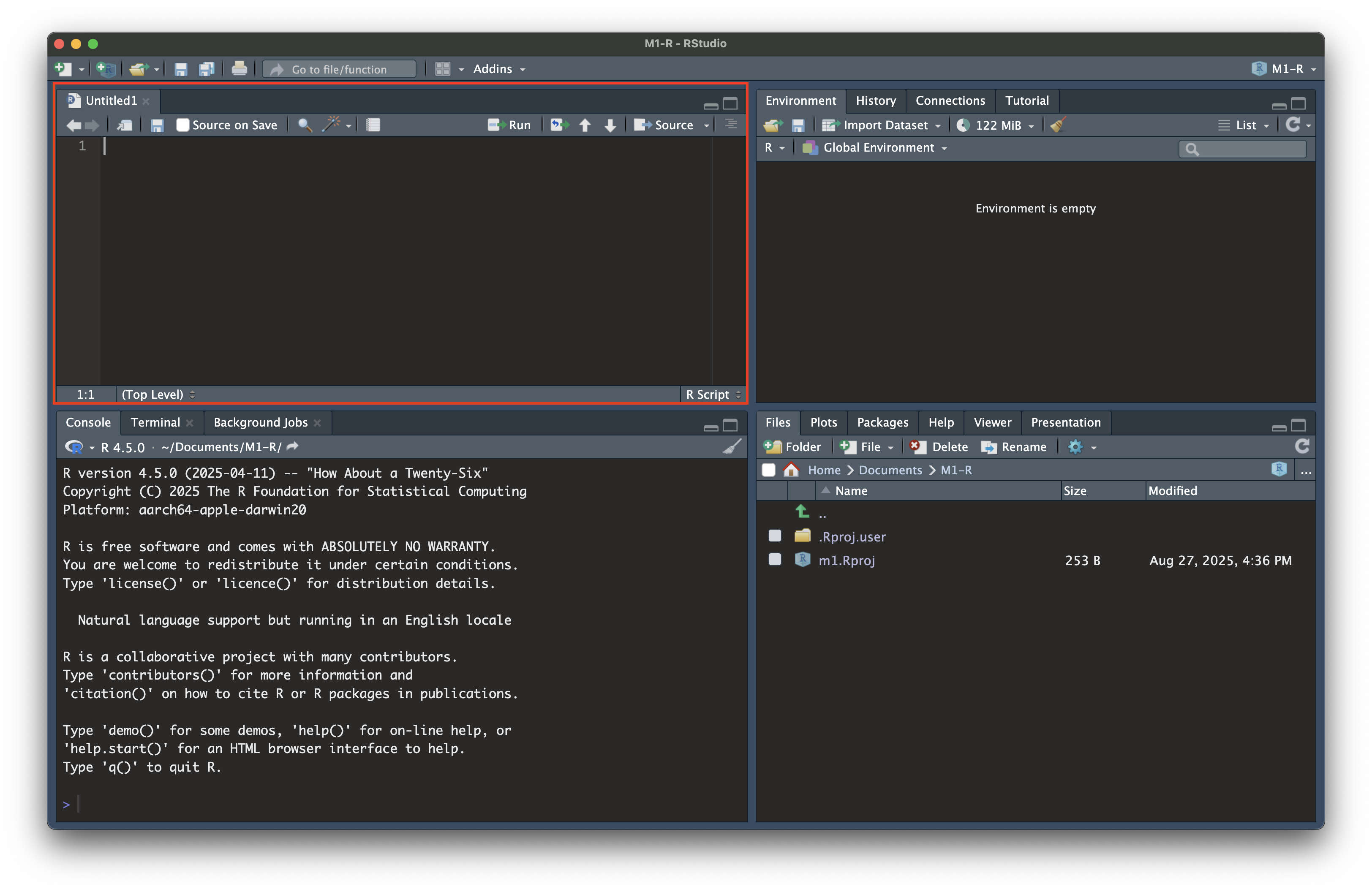Open the Import Dataset dropdown

[x=881, y=125]
